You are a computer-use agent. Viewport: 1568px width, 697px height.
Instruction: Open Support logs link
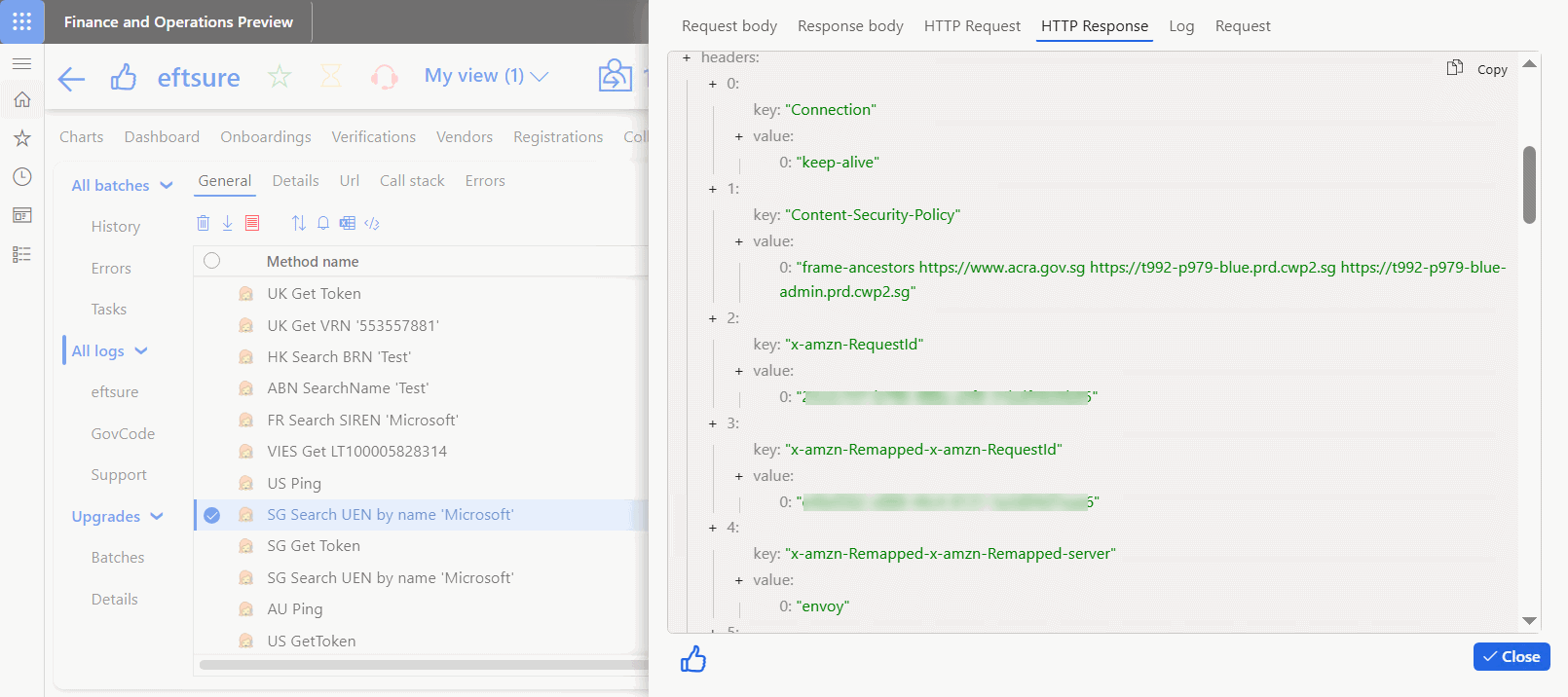click(x=119, y=475)
